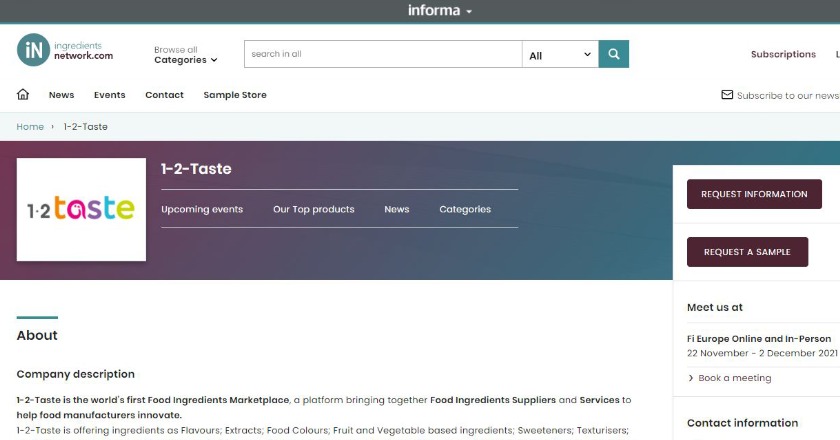Switch to the company News tab
The height and width of the screenshot is (440, 840).
[396, 209]
